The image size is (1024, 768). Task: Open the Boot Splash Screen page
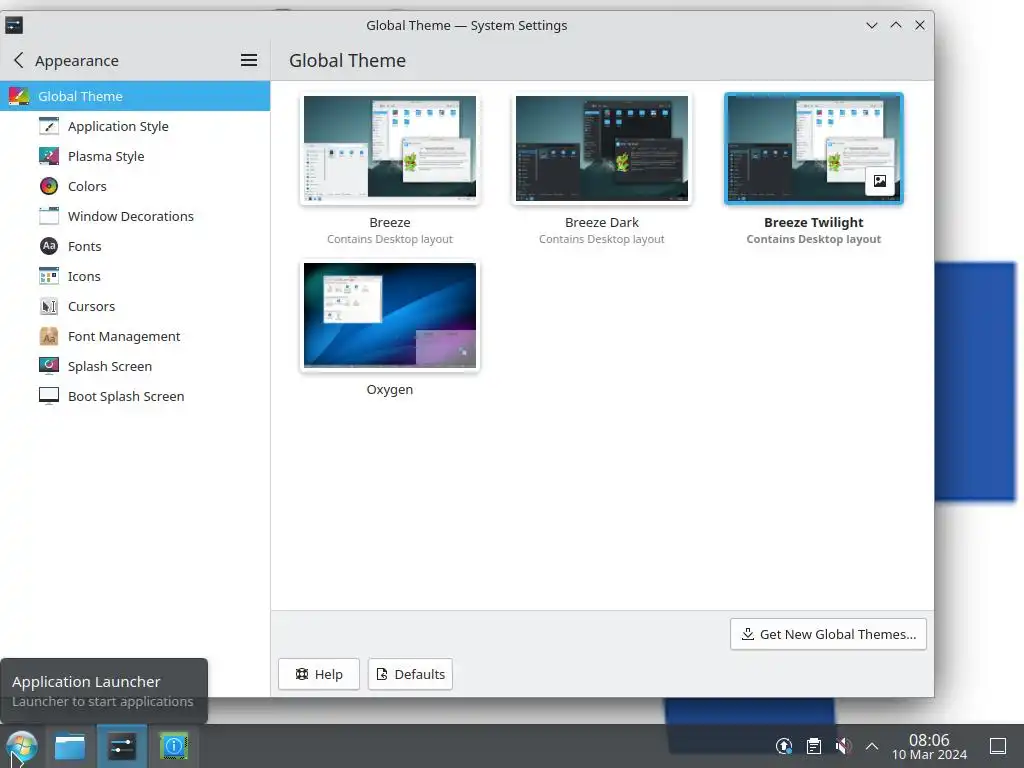click(x=135, y=396)
